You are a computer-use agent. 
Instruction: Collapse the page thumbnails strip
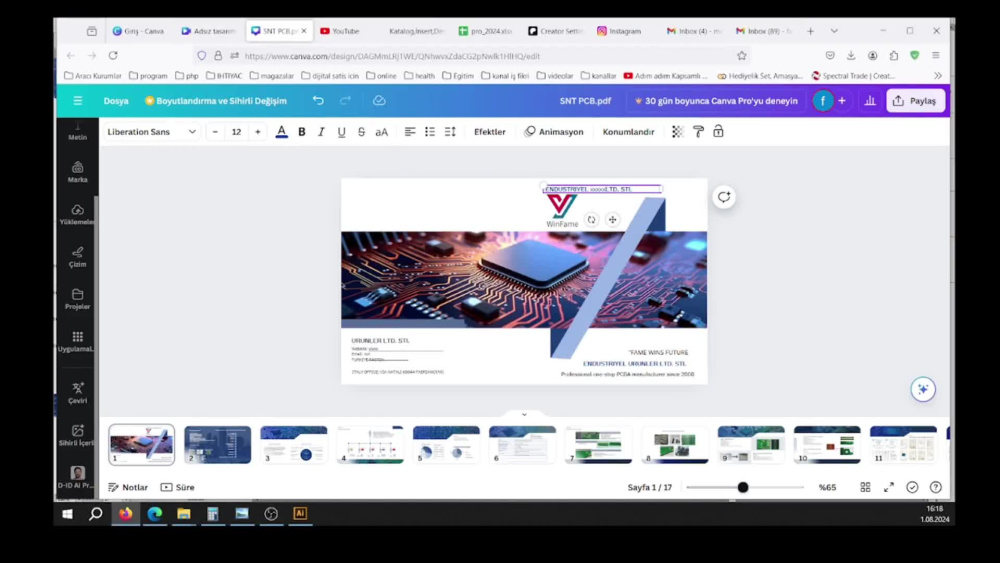[524, 414]
